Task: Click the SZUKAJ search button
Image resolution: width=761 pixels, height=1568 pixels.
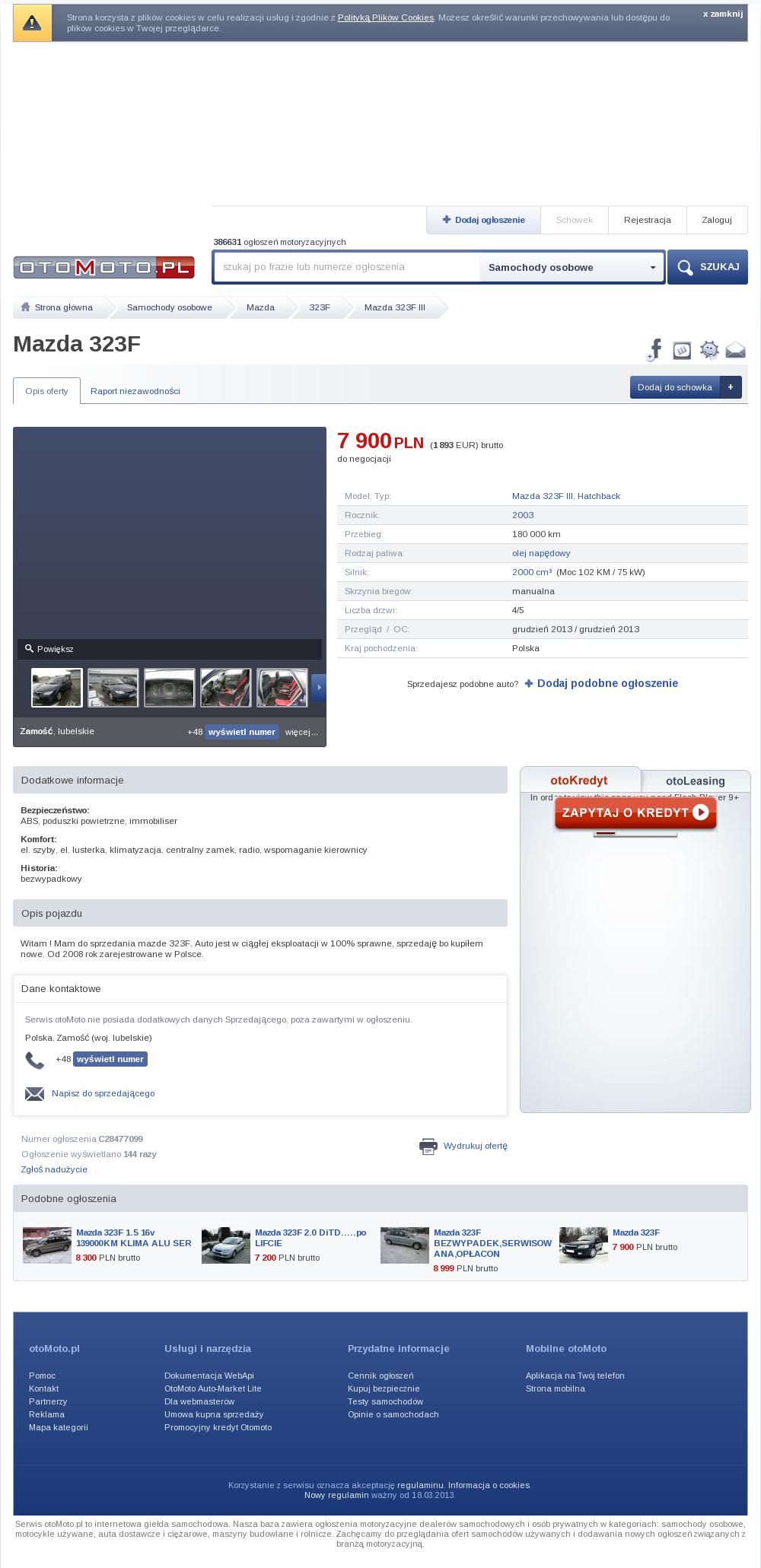Action: 708,267
